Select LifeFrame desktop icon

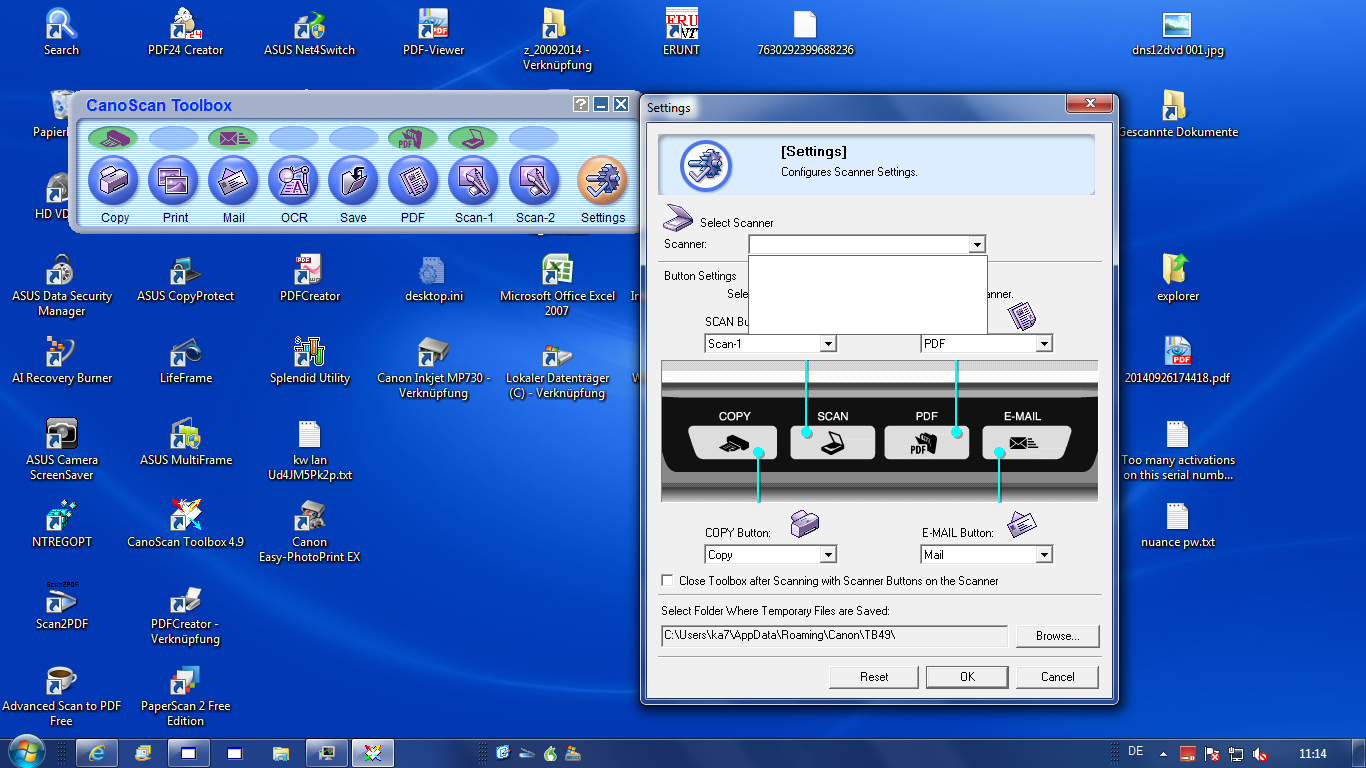[186, 361]
